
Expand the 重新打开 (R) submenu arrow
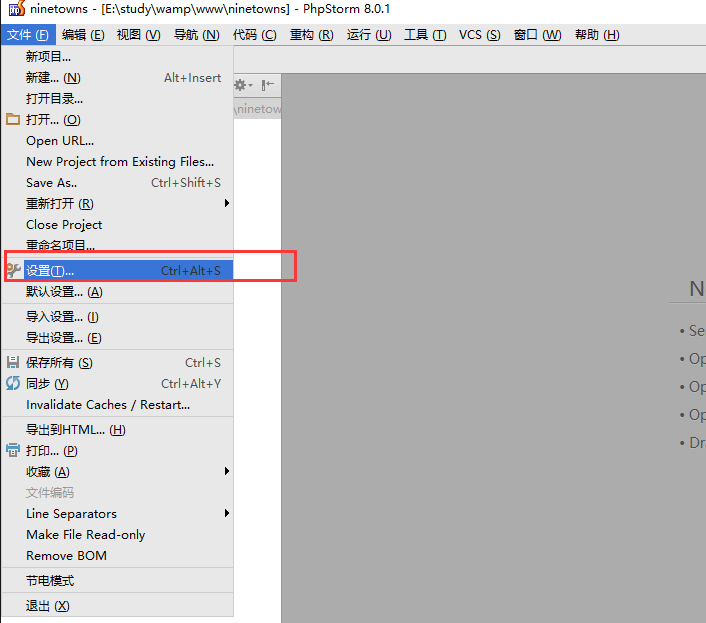point(227,203)
